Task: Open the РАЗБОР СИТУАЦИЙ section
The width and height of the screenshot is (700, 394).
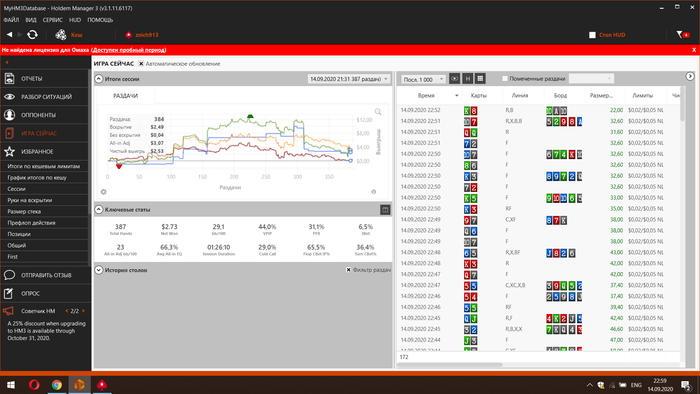Action: click(45, 97)
